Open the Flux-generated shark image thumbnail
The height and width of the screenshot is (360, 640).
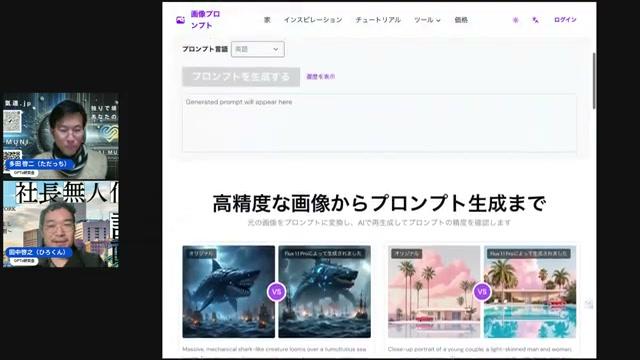point(324,291)
